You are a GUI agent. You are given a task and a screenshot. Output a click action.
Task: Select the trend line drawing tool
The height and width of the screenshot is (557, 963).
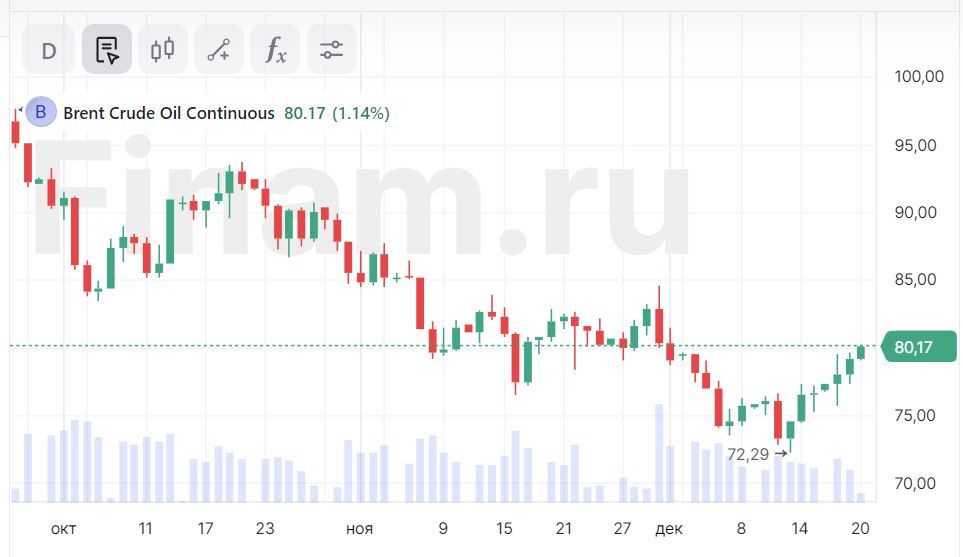click(219, 50)
